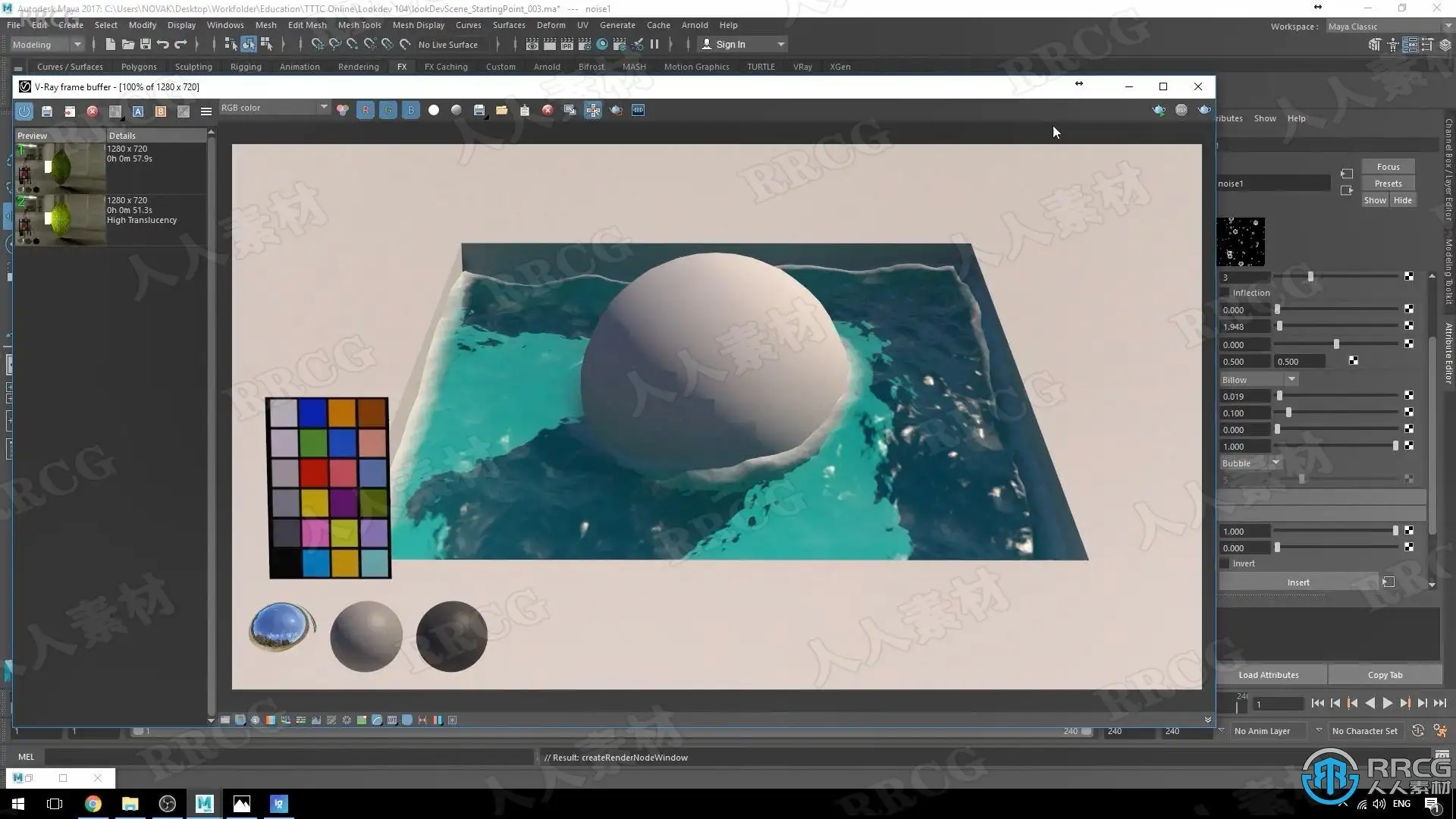Screen dimensions: 1456x819
Task: Toggle the green channel button
Action: [388, 111]
